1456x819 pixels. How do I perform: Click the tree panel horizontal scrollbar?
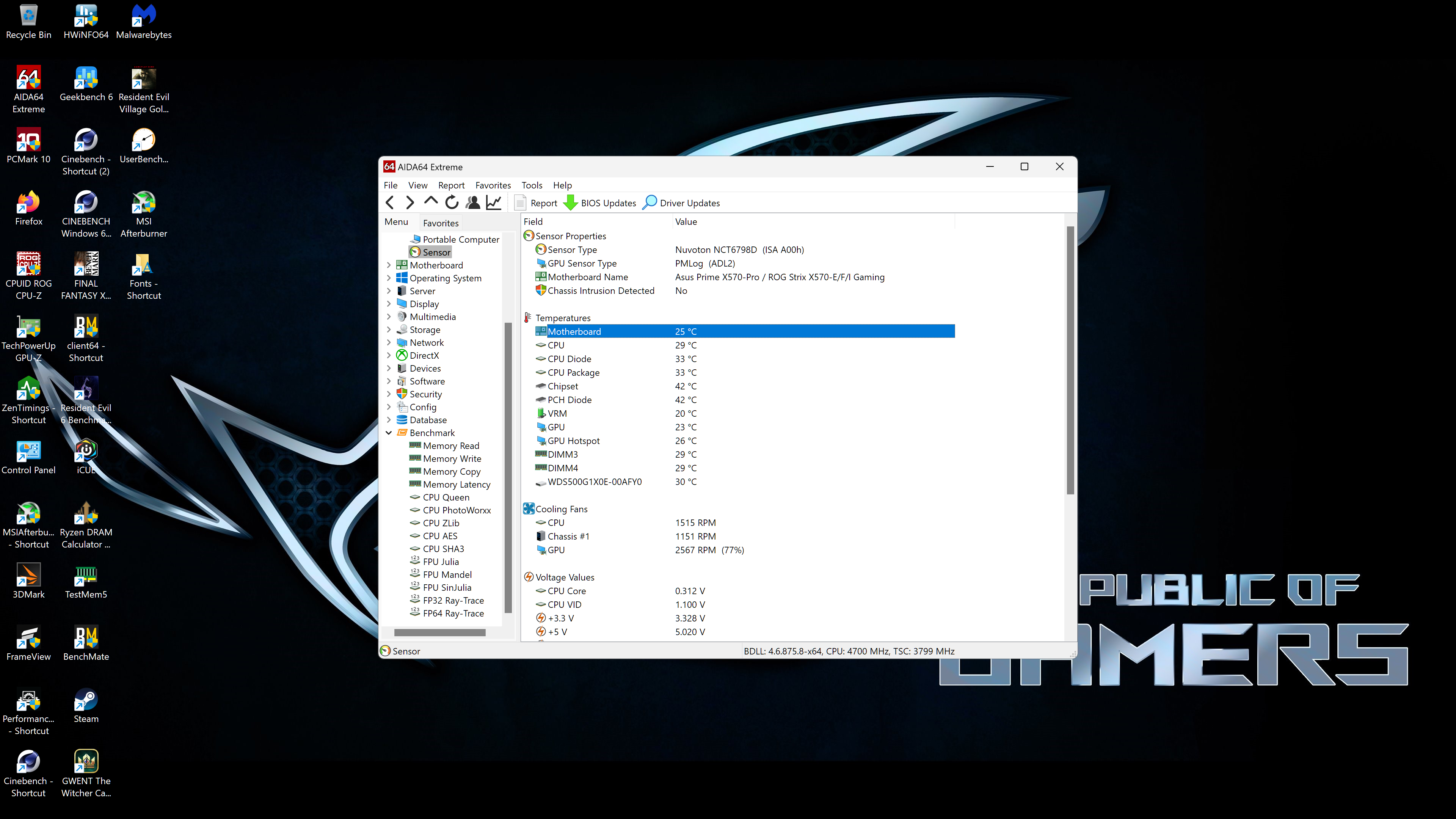click(x=440, y=632)
